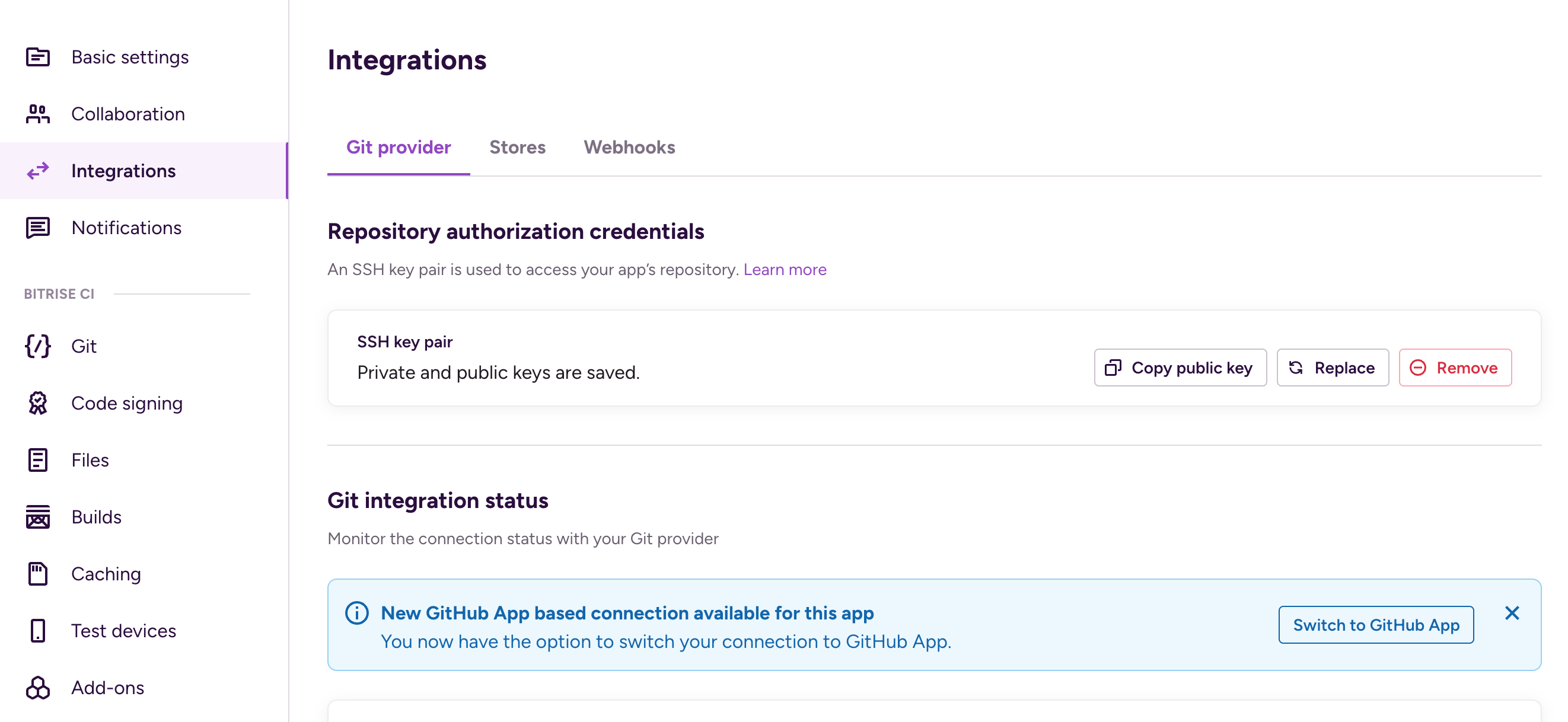Click the Add-ons hexagons icon
Screen dimensions: 1568x722
pos(38,688)
